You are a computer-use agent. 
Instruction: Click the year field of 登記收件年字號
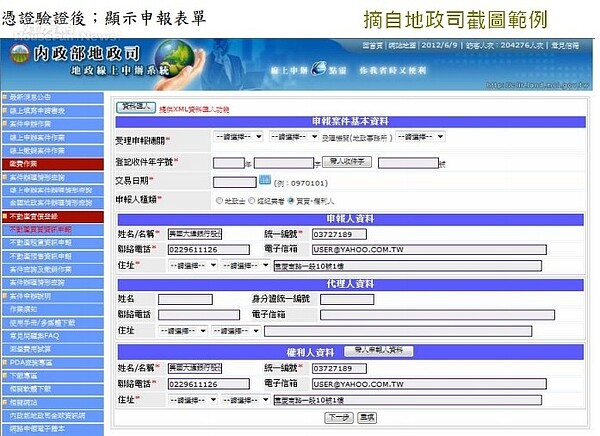point(229,163)
